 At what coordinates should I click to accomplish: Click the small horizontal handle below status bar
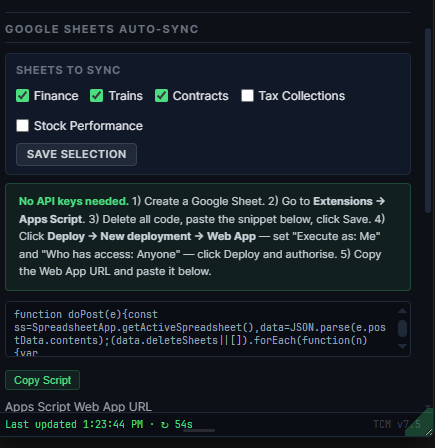click(x=199, y=430)
